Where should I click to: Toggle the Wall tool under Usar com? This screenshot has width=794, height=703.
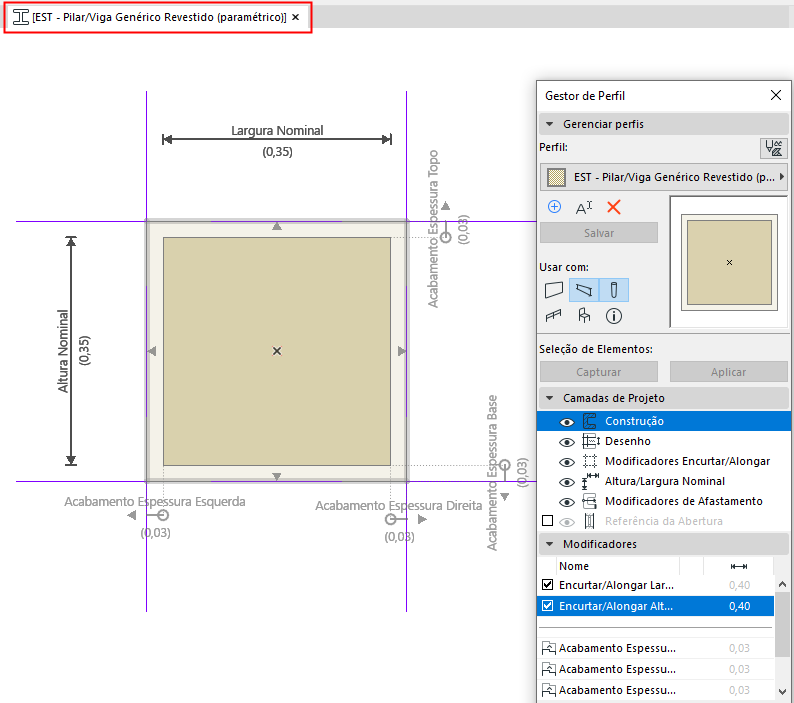point(554,290)
